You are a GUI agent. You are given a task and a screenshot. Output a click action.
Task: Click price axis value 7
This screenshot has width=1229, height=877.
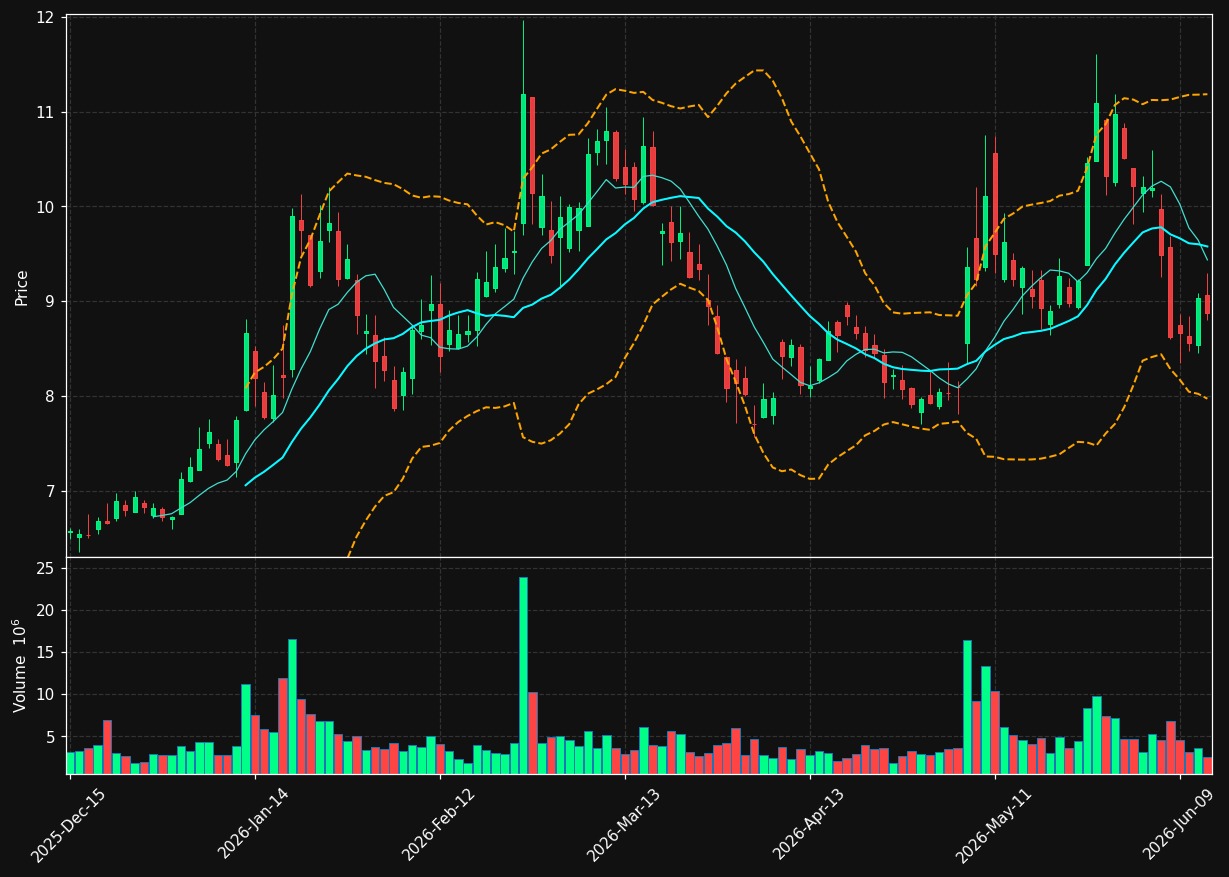coord(51,492)
